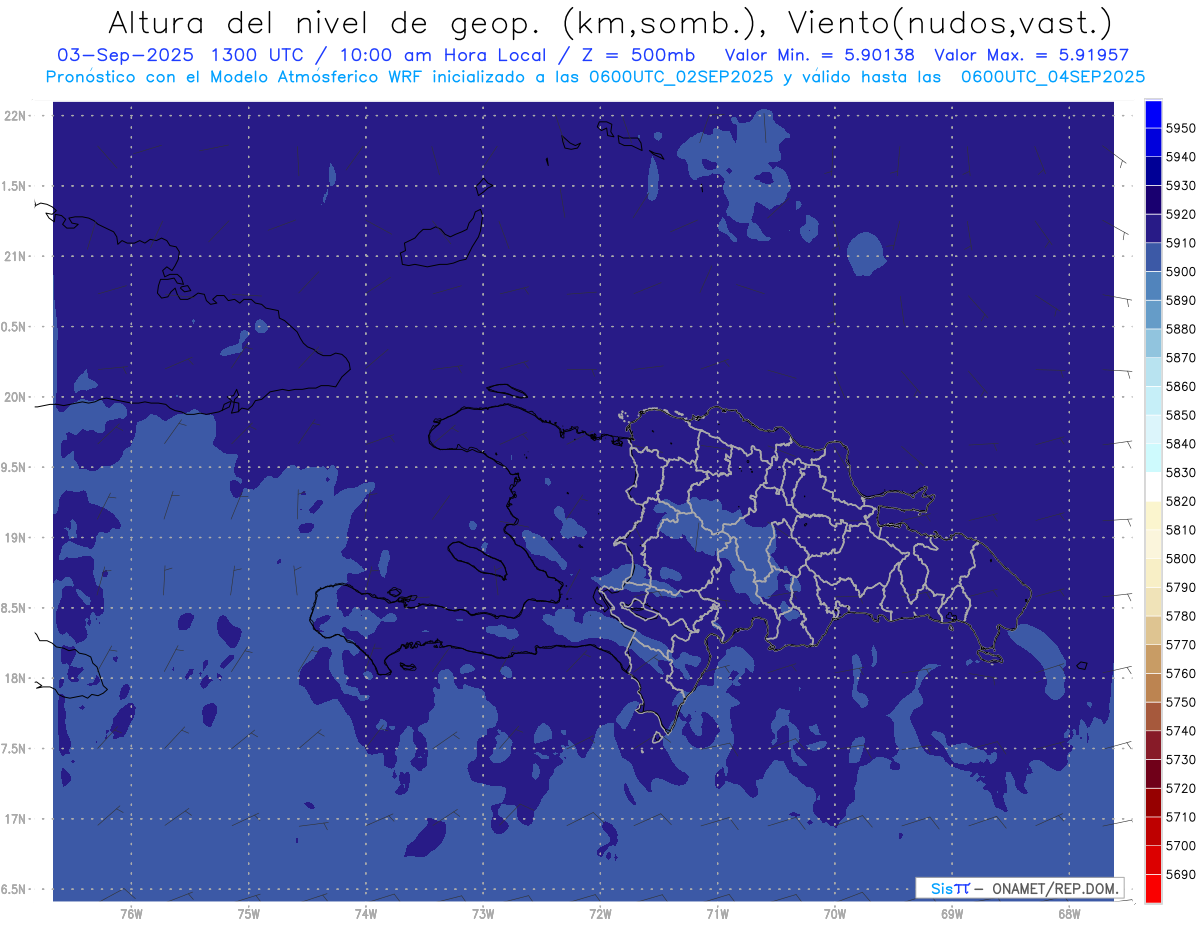
Task: Click the 18N latitude axis label
Action: pyautogui.click(x=15, y=678)
